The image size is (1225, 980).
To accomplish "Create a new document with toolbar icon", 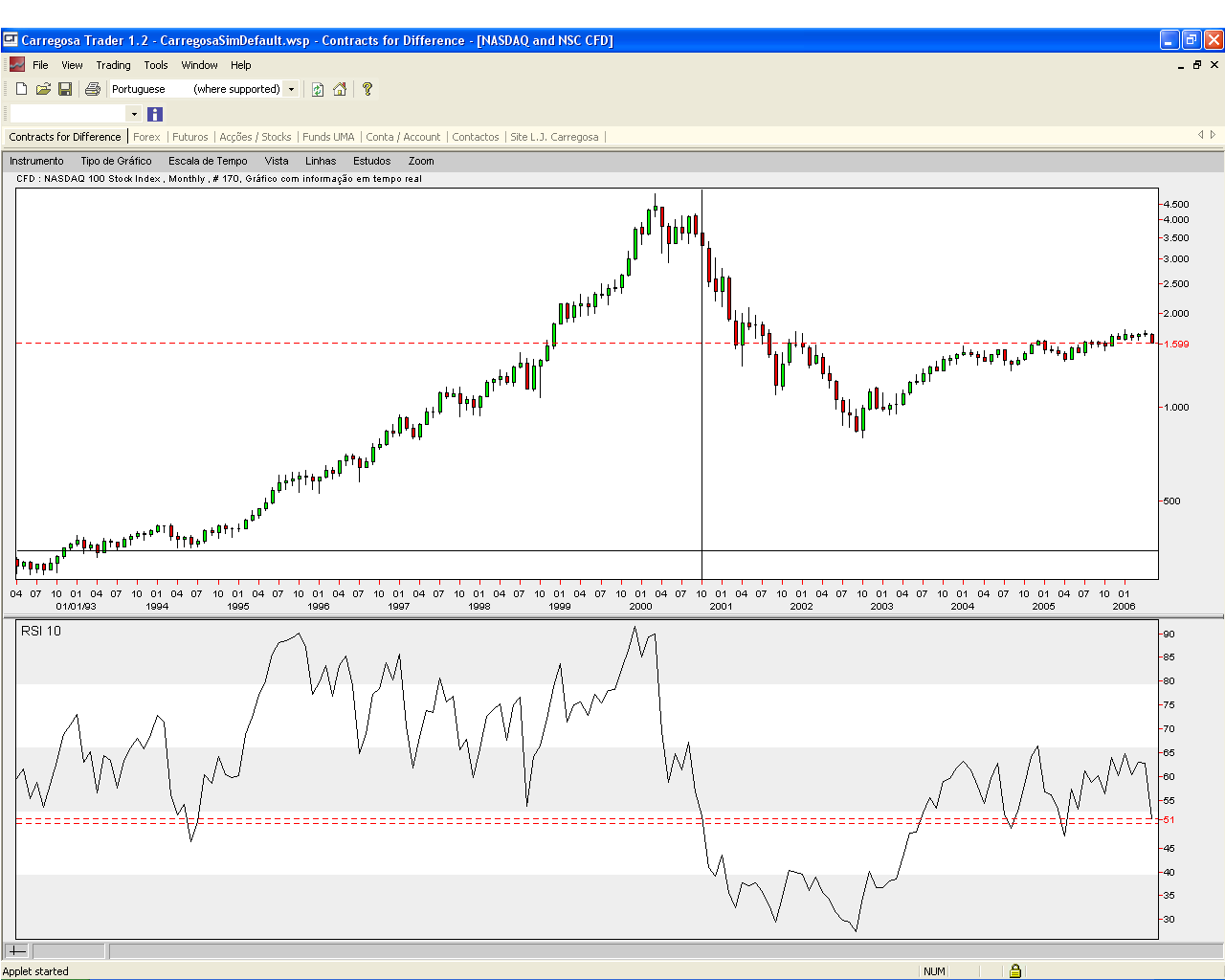I will point(21,89).
